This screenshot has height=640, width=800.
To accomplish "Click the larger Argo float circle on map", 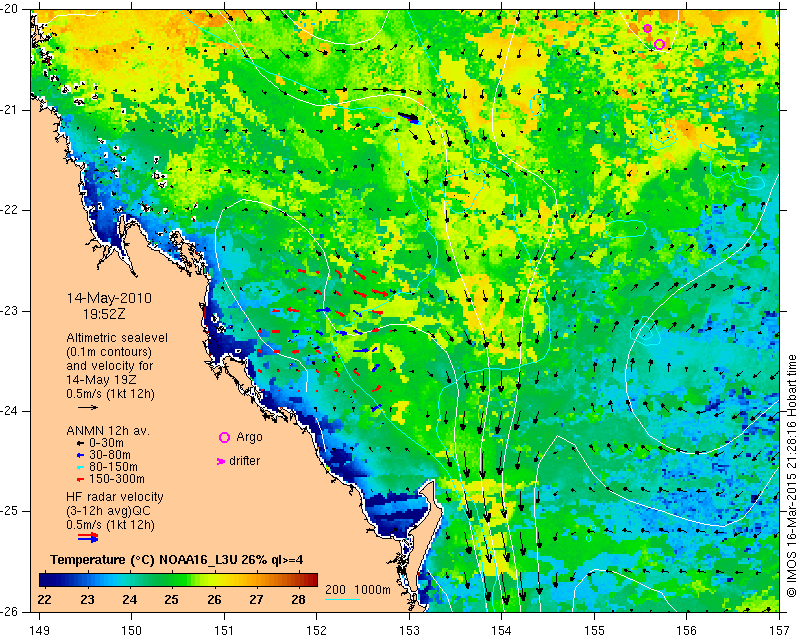I will point(659,44).
